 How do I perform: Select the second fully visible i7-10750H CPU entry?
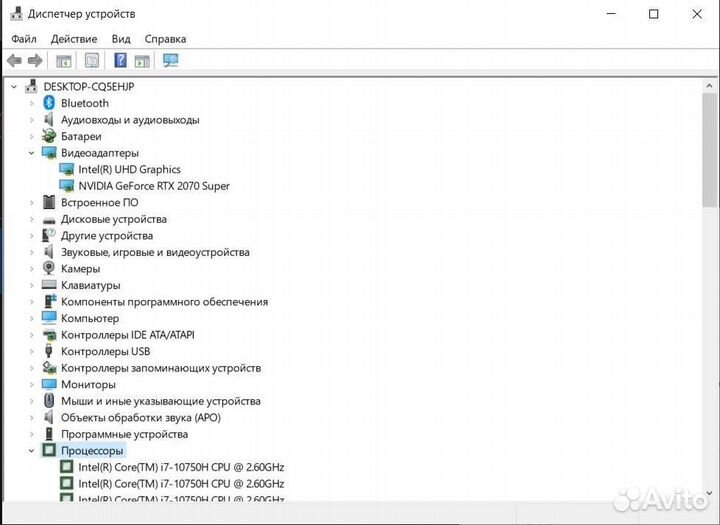tap(181, 484)
